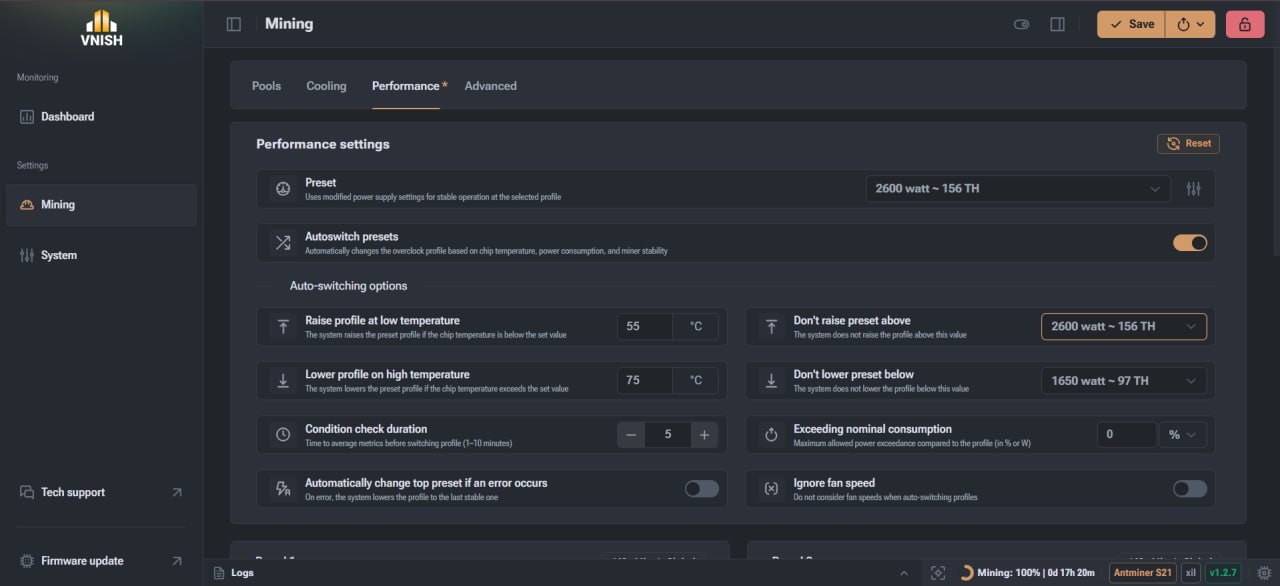The height and width of the screenshot is (586, 1280).
Task: Enable Ignore fan speed toggle
Action: [1190, 489]
